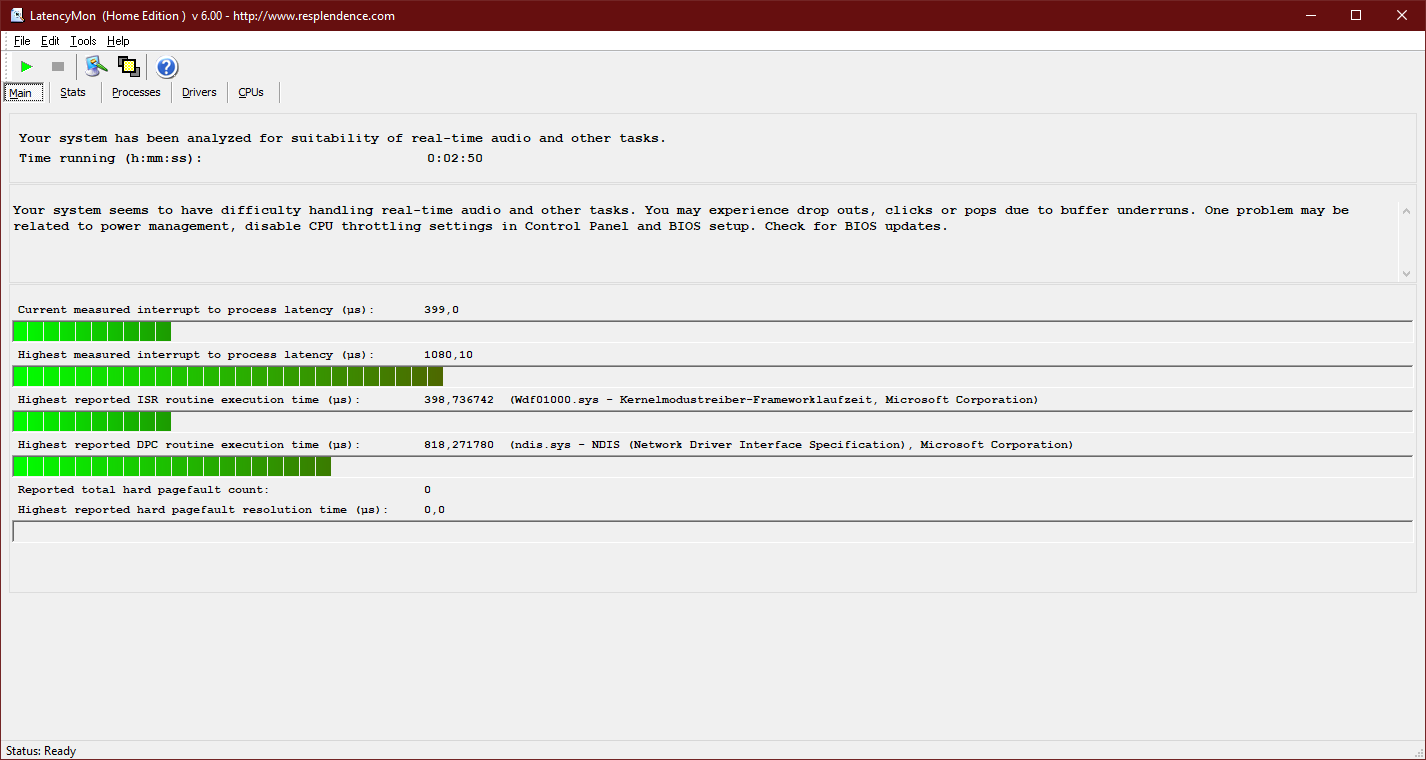Screen dimensions: 1426x760
Task: Switch to the Drivers tab
Action: (x=199, y=92)
